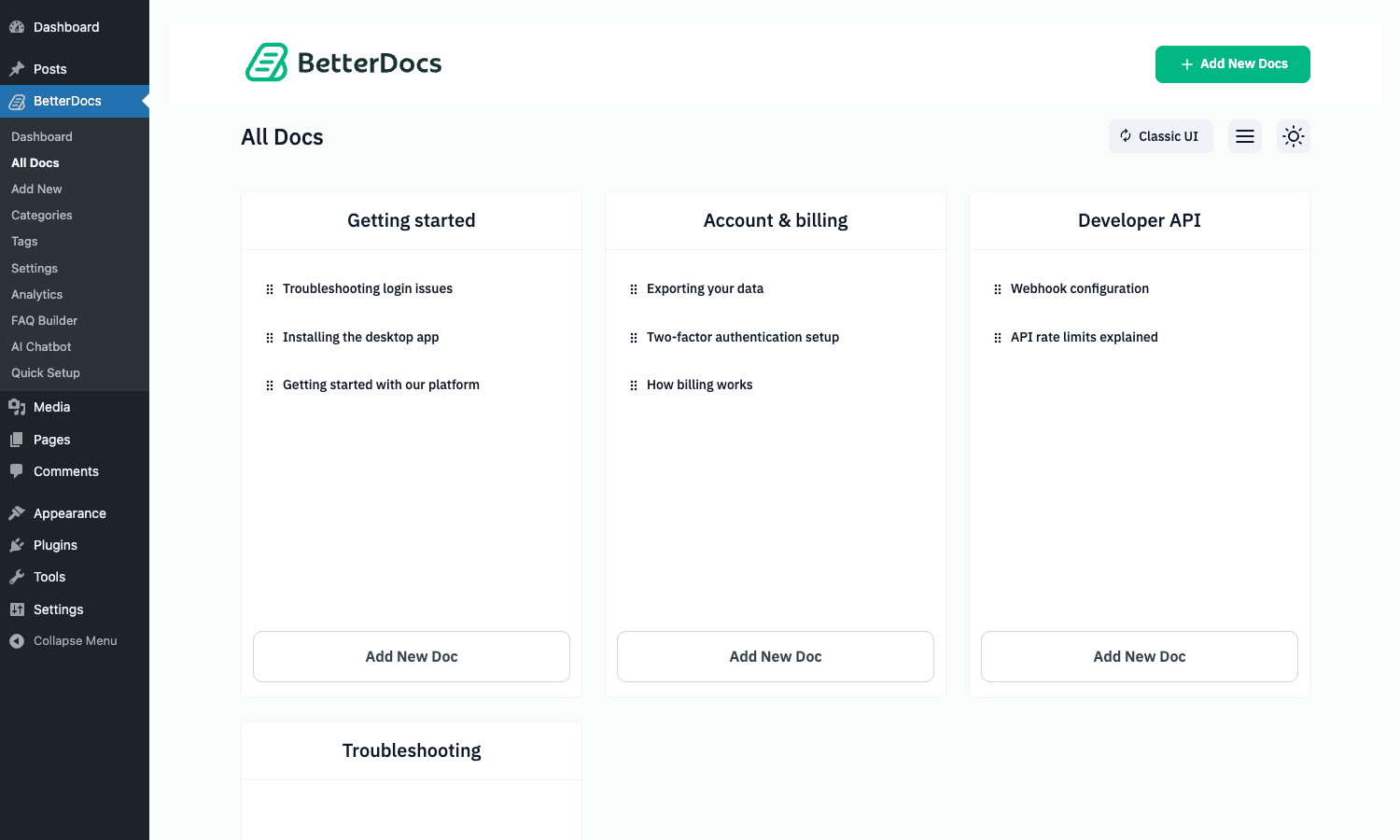
Task: Click the Settings sliders icon in sidebar
Action: point(17,609)
